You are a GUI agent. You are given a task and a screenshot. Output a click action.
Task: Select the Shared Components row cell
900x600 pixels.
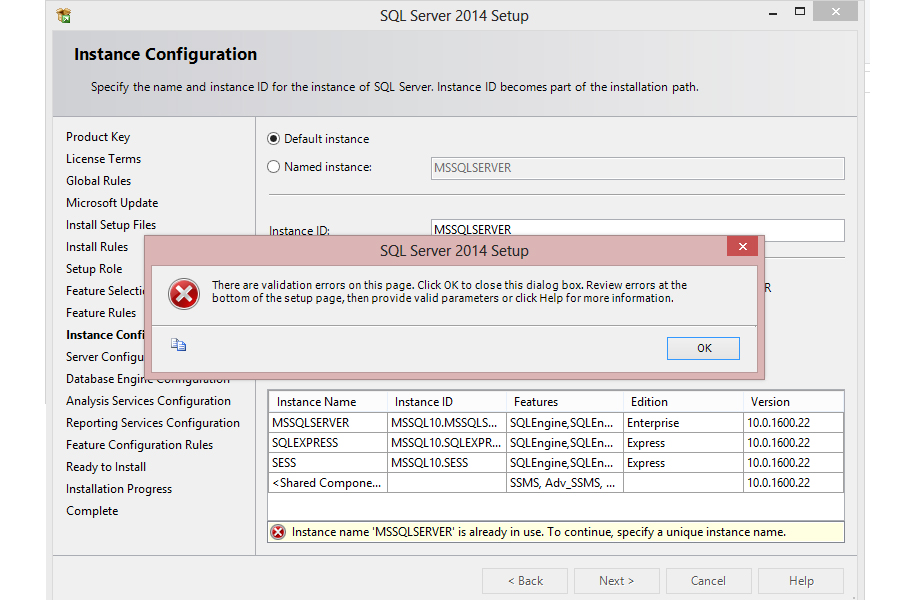tap(328, 483)
